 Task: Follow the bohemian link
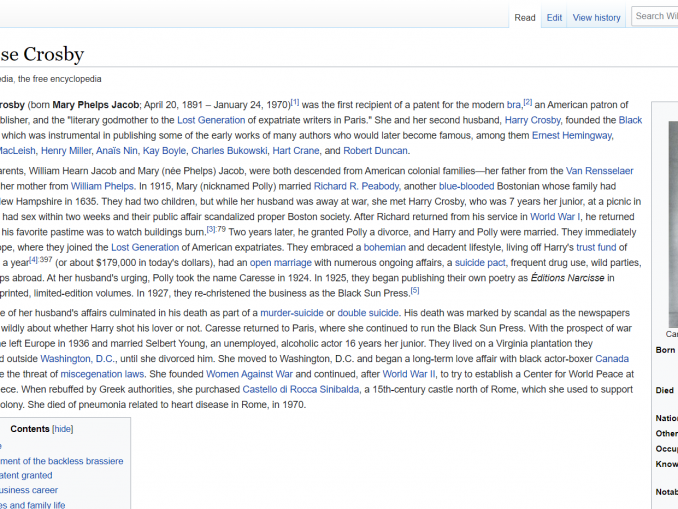(x=384, y=247)
